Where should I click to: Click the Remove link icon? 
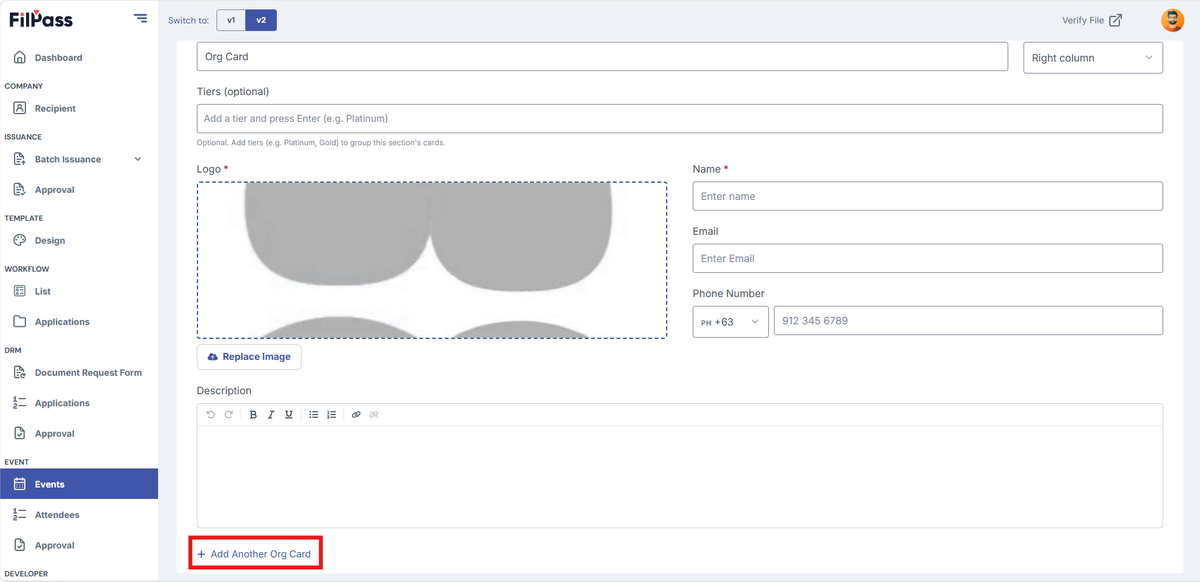(x=374, y=414)
